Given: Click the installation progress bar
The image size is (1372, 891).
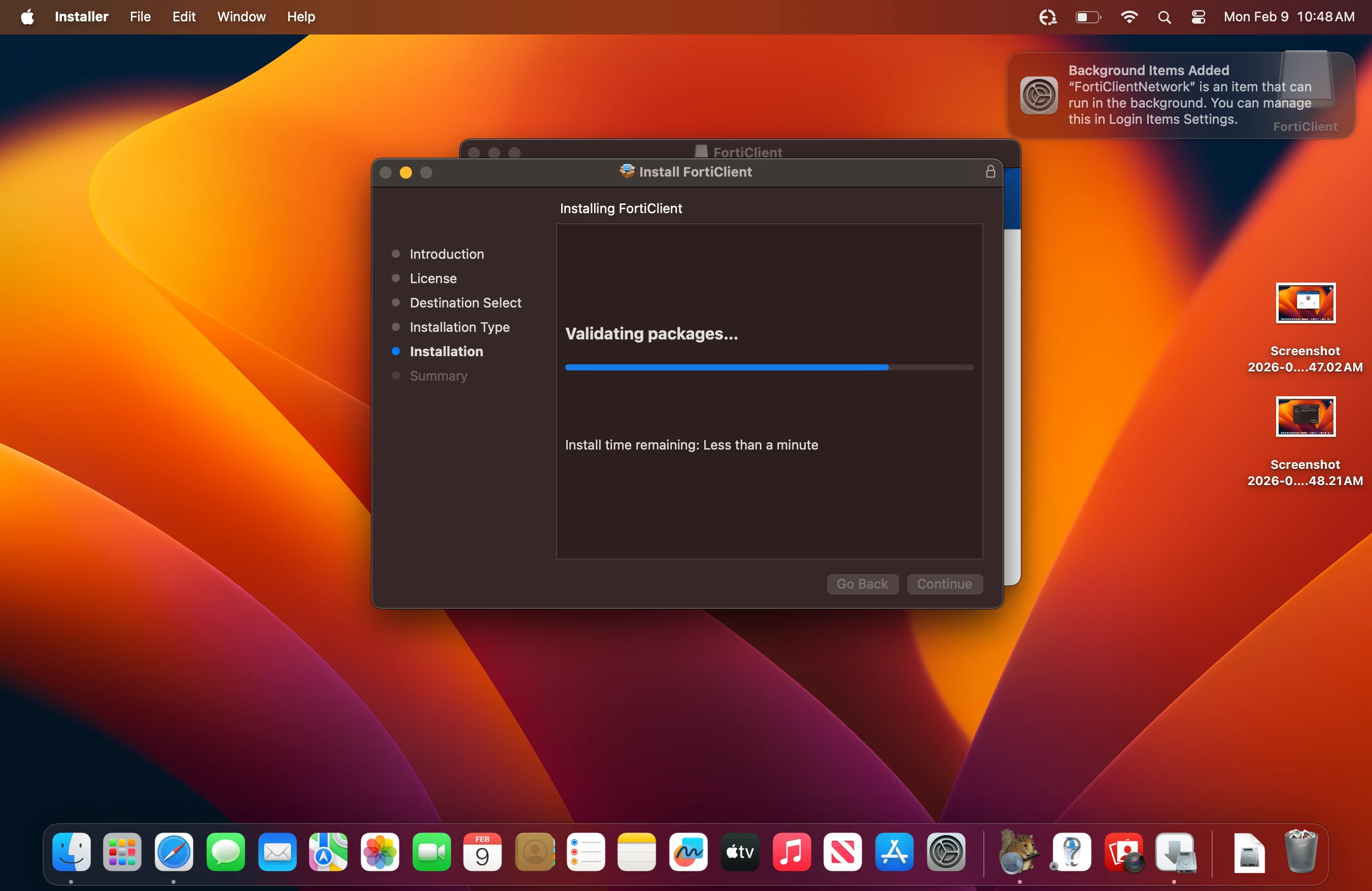Looking at the screenshot, I should (769, 367).
